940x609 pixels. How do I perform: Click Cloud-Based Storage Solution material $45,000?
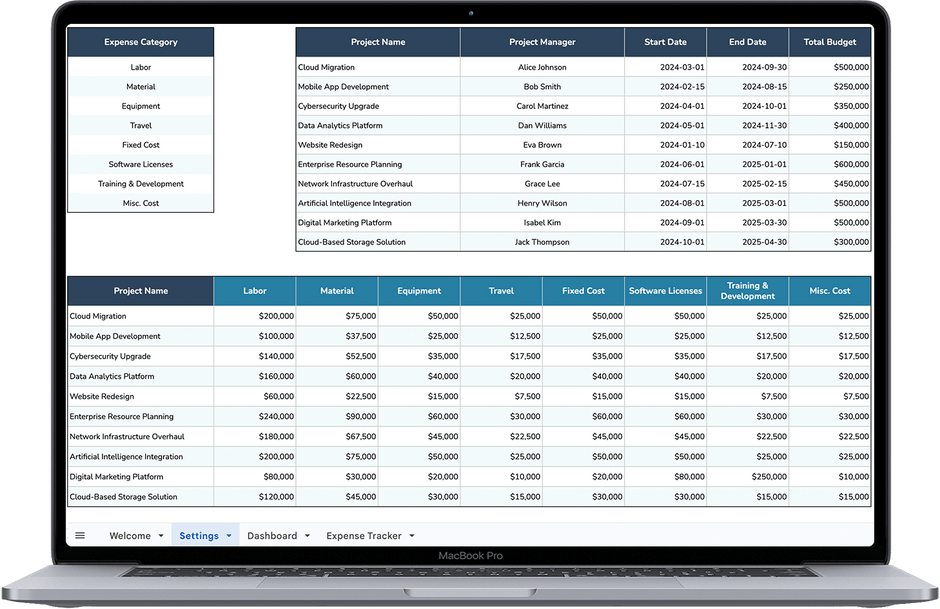(337, 497)
